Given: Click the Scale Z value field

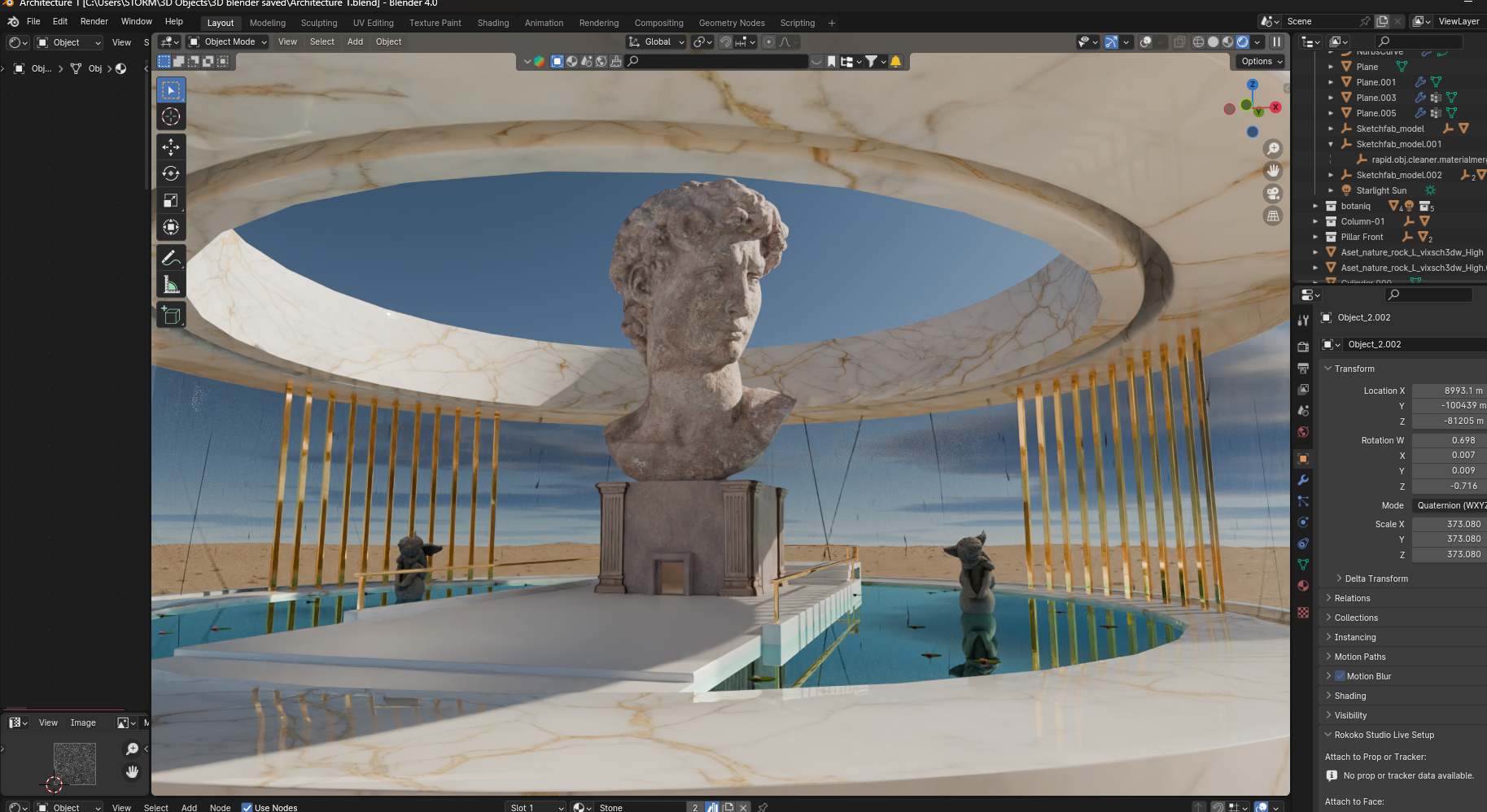Looking at the screenshot, I should pyautogui.click(x=1449, y=554).
